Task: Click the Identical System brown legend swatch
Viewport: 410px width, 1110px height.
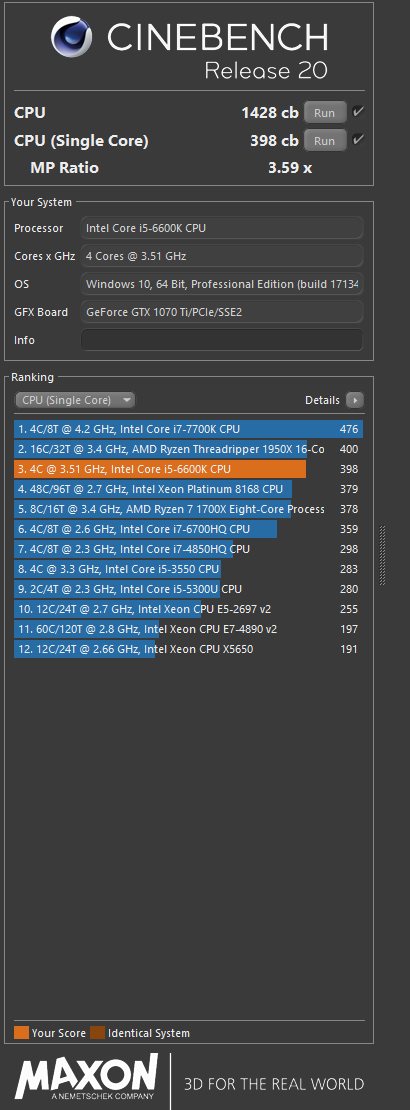Action: coord(98,1033)
